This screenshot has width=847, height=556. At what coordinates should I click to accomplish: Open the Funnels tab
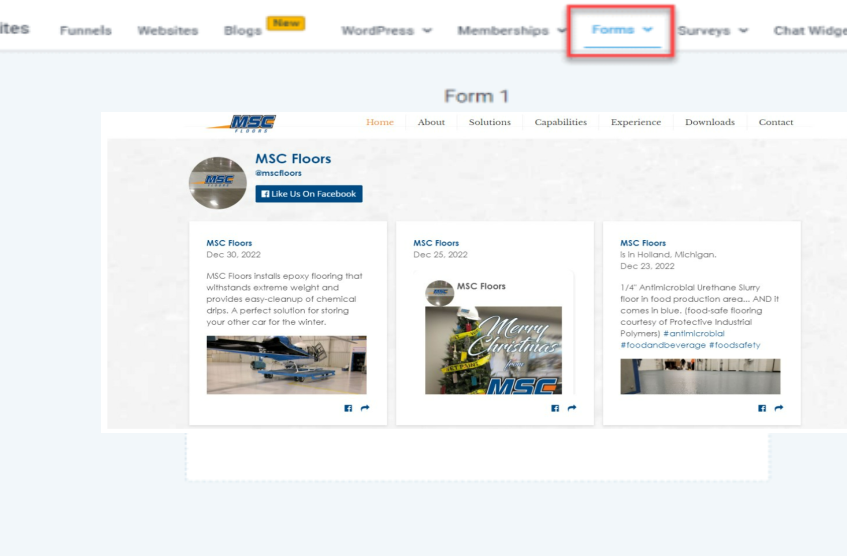(x=85, y=30)
